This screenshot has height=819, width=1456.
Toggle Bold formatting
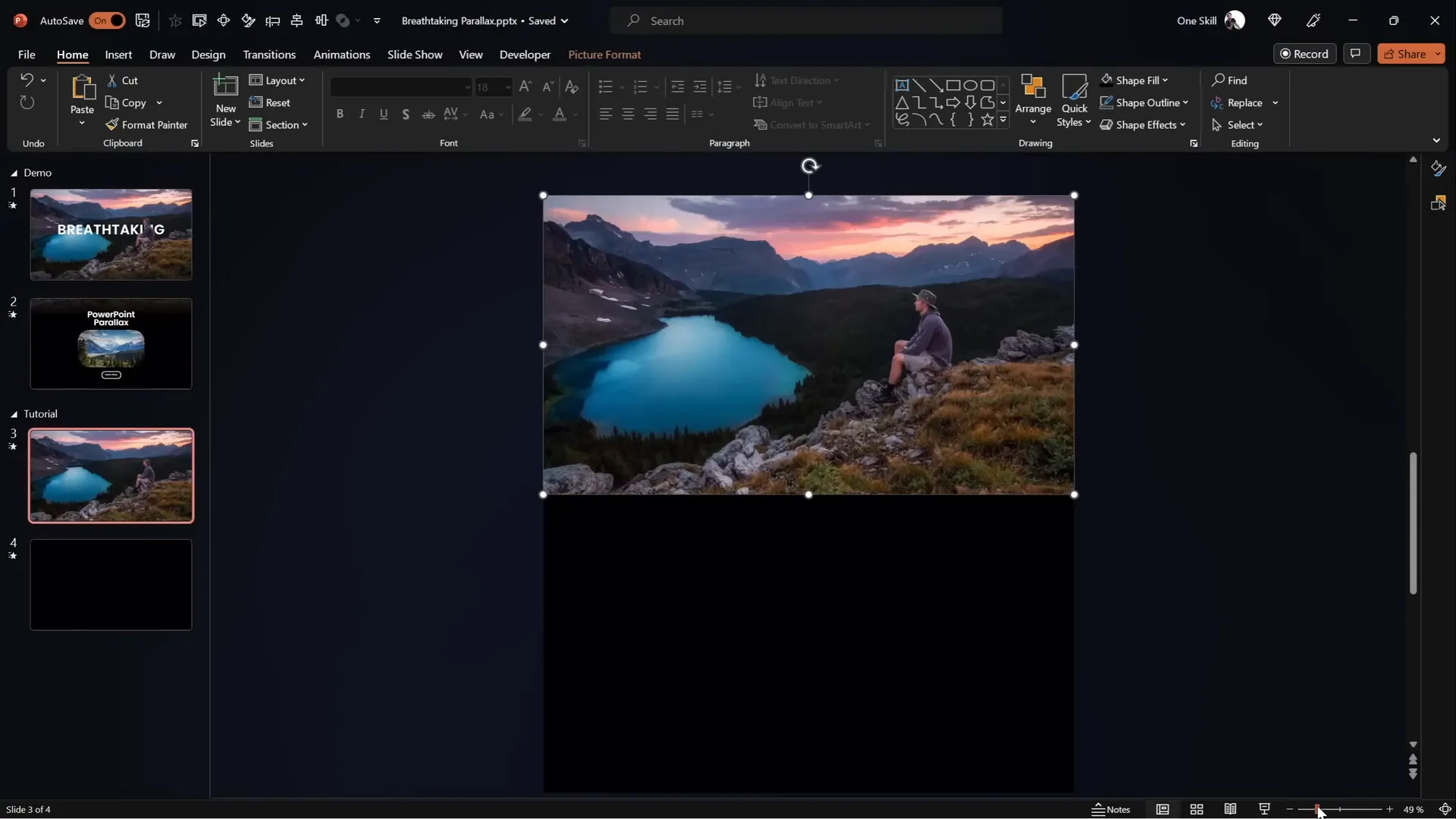point(340,114)
